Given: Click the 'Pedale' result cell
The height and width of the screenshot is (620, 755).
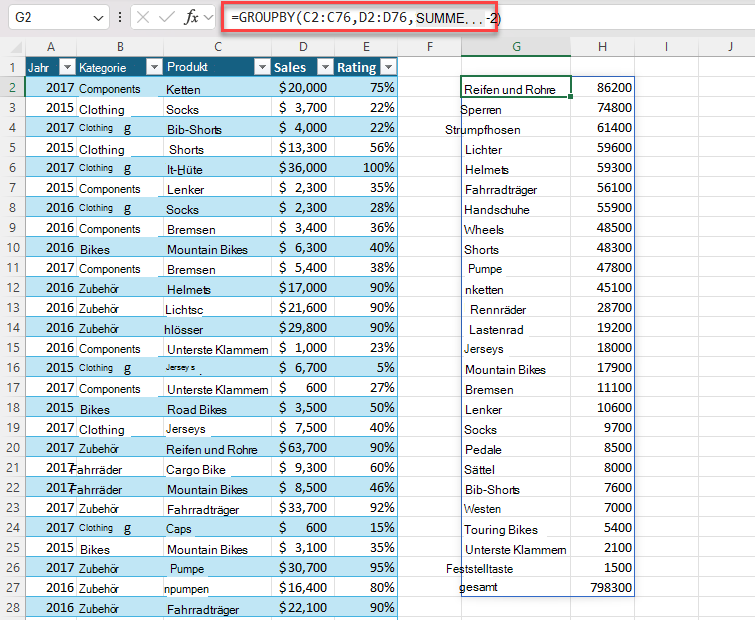Looking at the screenshot, I should pyautogui.click(x=516, y=449).
